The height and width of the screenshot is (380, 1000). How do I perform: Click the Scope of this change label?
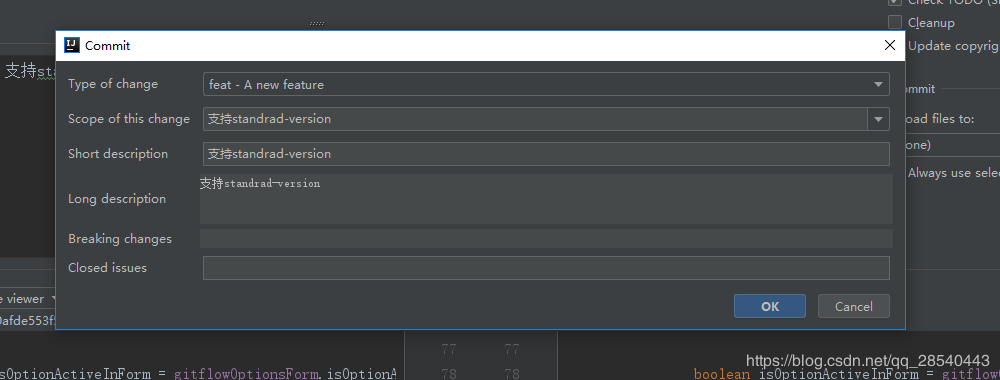pos(129,119)
